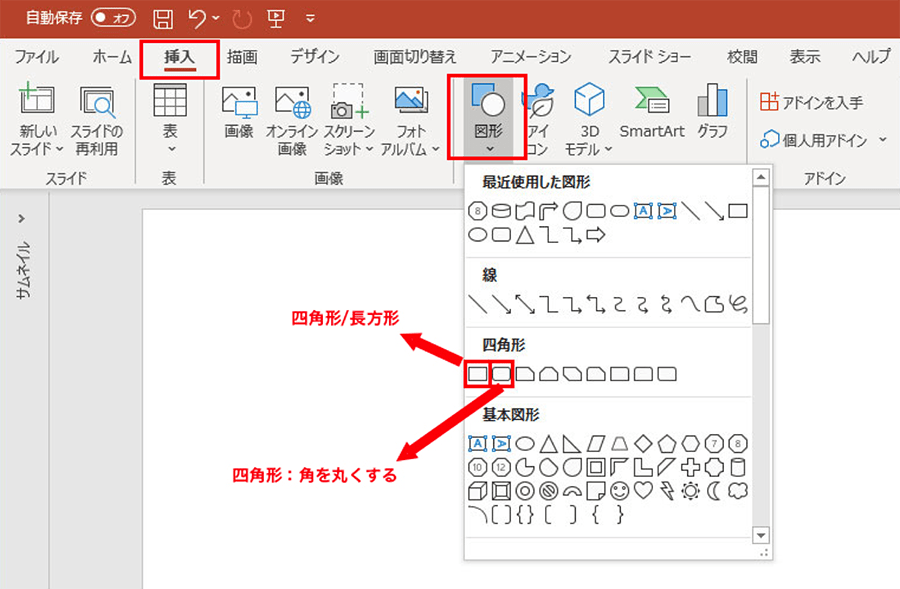Select the Folded Corner shape in 基本図形
The width and height of the screenshot is (900, 589).
coord(596,491)
